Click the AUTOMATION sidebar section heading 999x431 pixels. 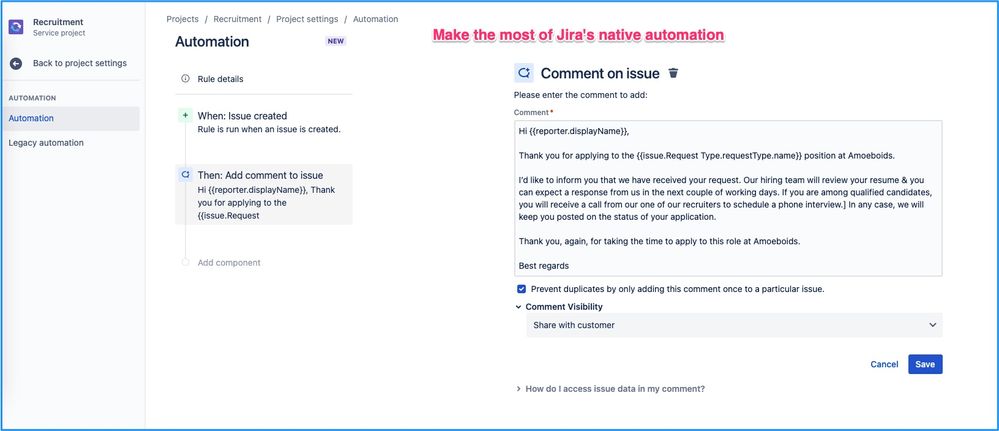(32, 98)
